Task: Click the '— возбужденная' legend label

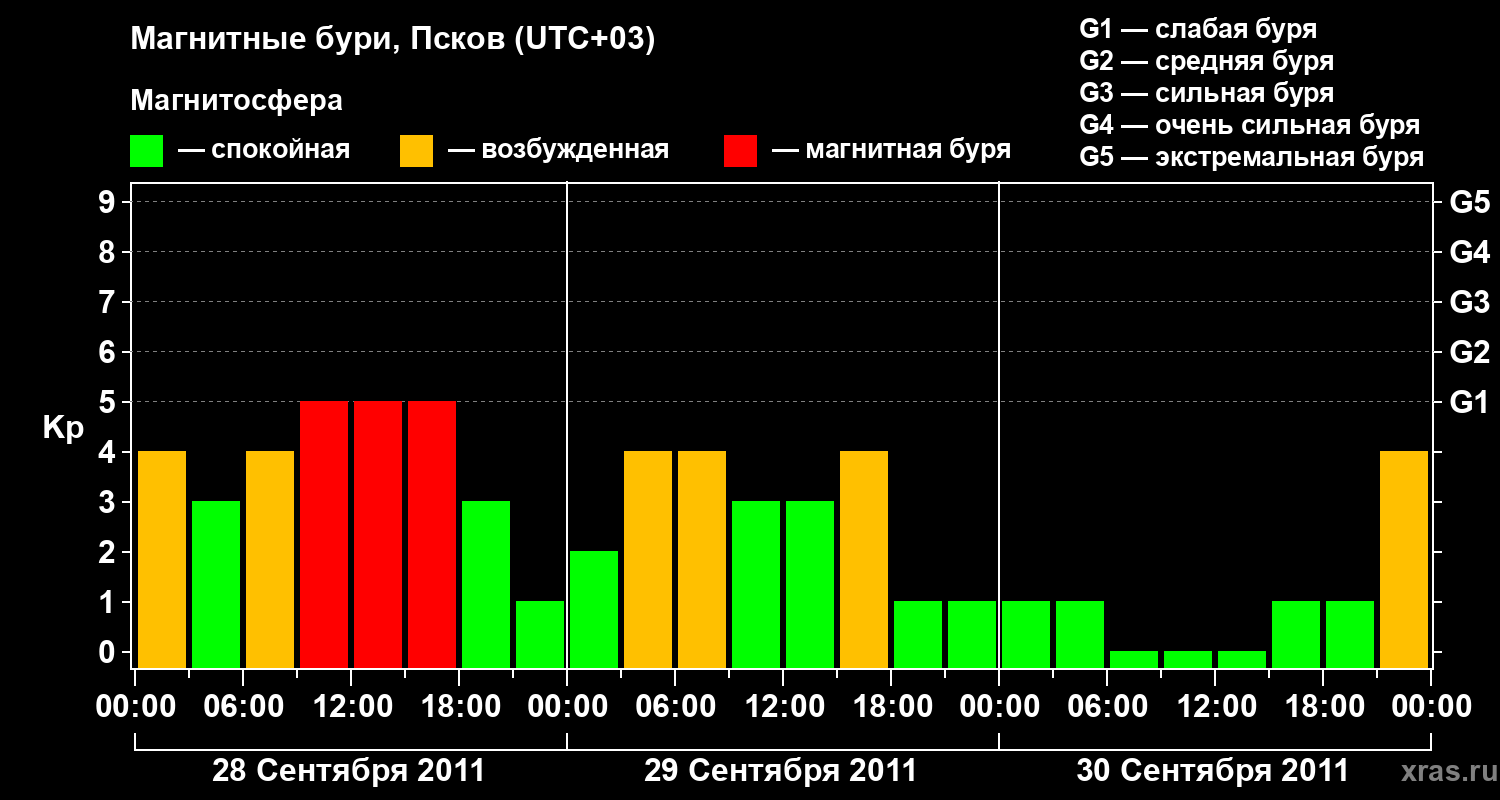Action: pyautogui.click(x=559, y=150)
